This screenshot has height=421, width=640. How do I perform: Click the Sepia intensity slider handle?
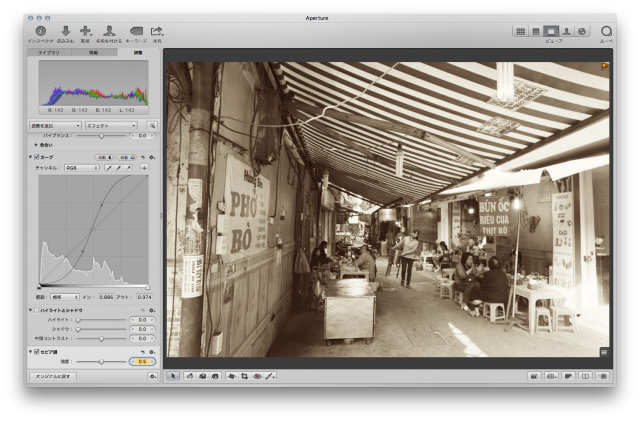point(101,362)
